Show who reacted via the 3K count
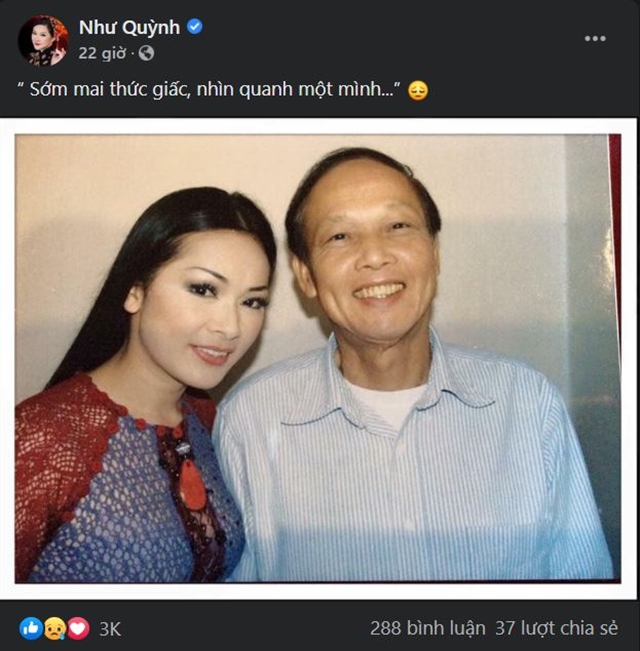This screenshot has width=640, height=651. pyautogui.click(x=110, y=629)
